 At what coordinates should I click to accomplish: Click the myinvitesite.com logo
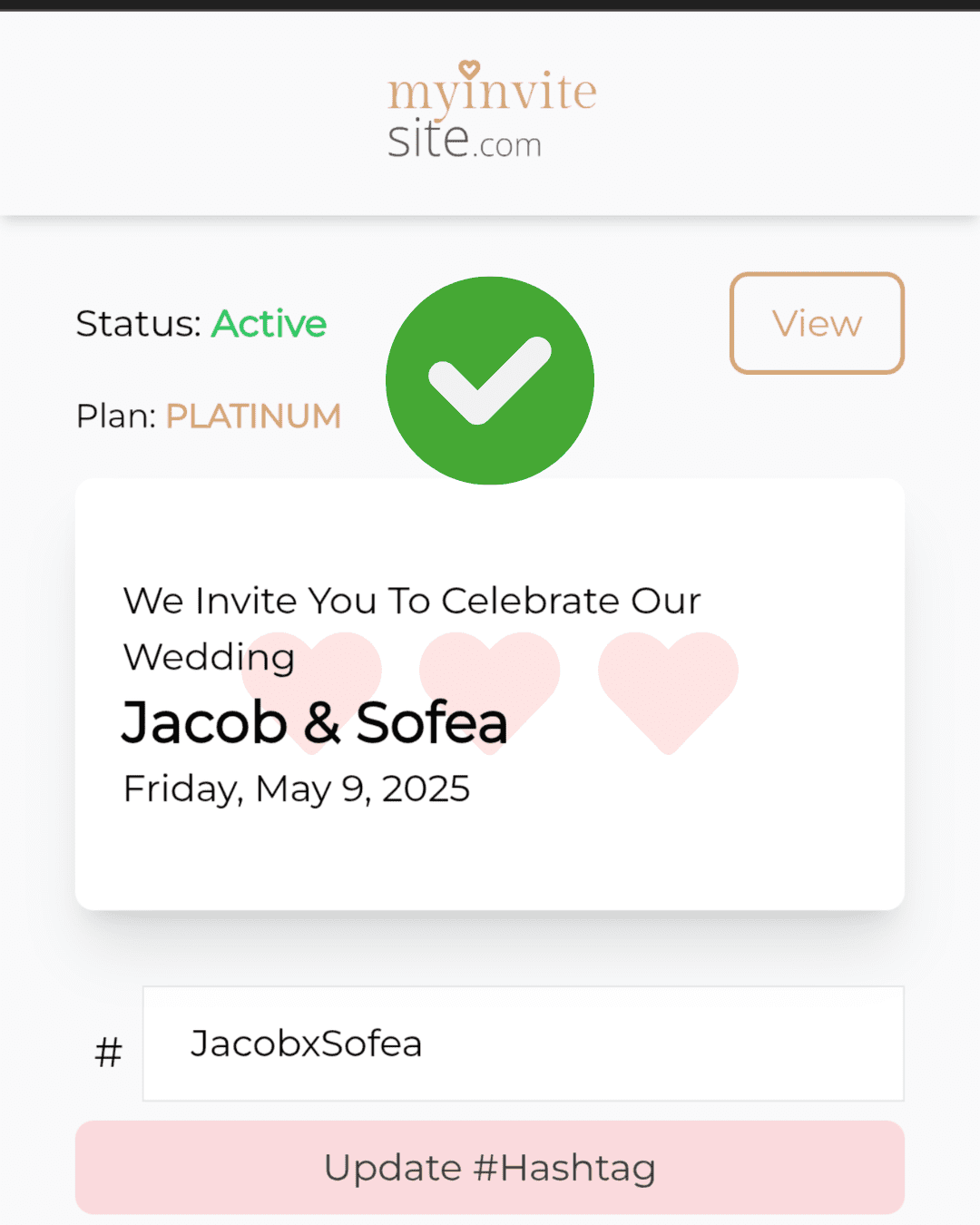491,113
